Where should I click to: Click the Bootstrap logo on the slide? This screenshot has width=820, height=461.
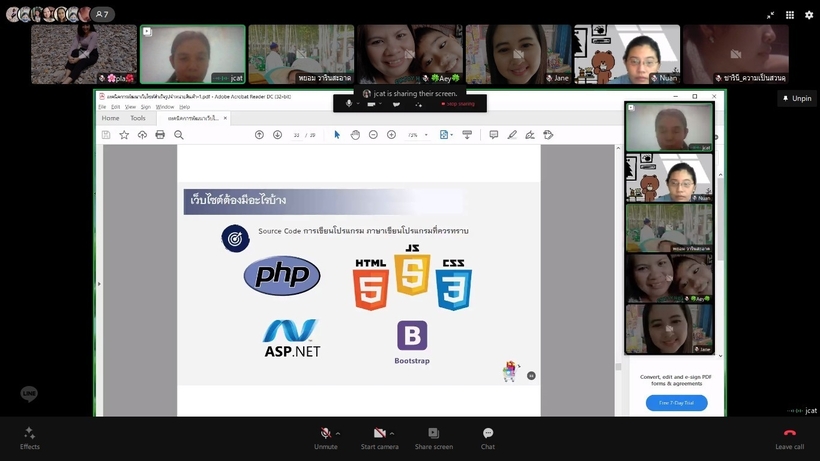[412, 342]
